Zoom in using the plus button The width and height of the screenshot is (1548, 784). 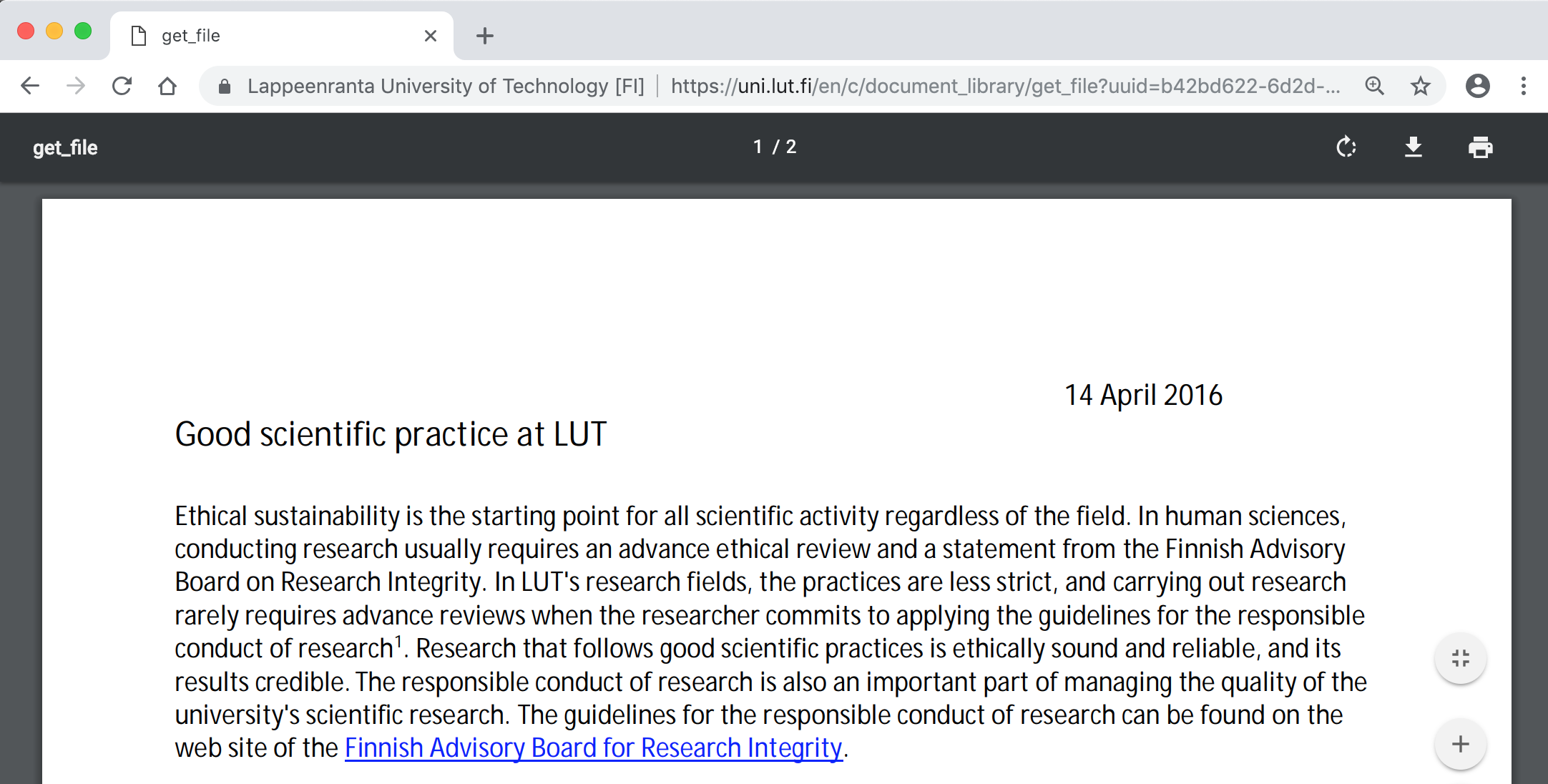point(1460,744)
